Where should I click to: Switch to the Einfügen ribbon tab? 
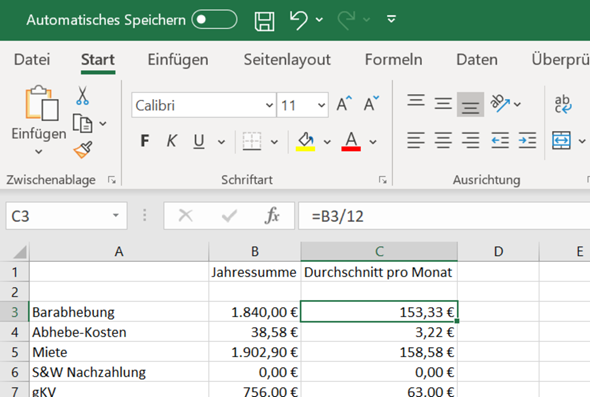tap(178, 59)
